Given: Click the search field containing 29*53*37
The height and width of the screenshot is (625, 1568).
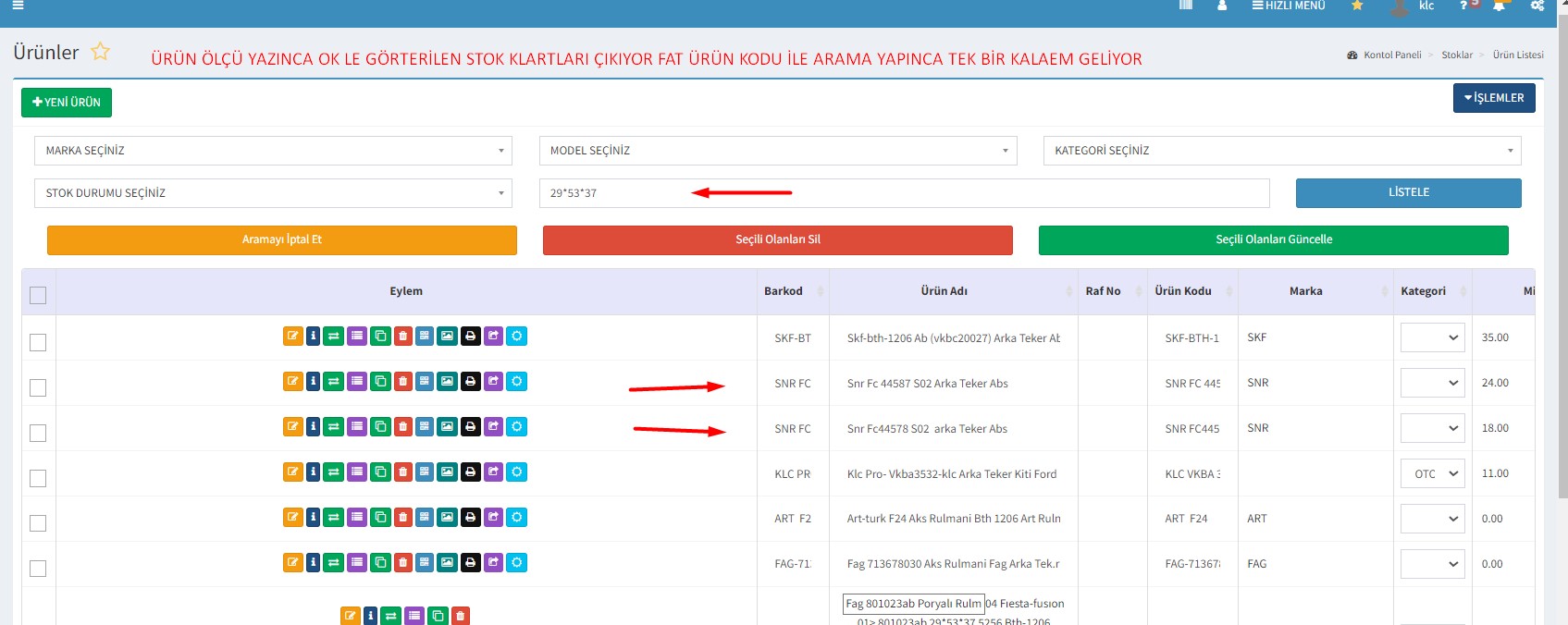Looking at the screenshot, I should coord(903,193).
